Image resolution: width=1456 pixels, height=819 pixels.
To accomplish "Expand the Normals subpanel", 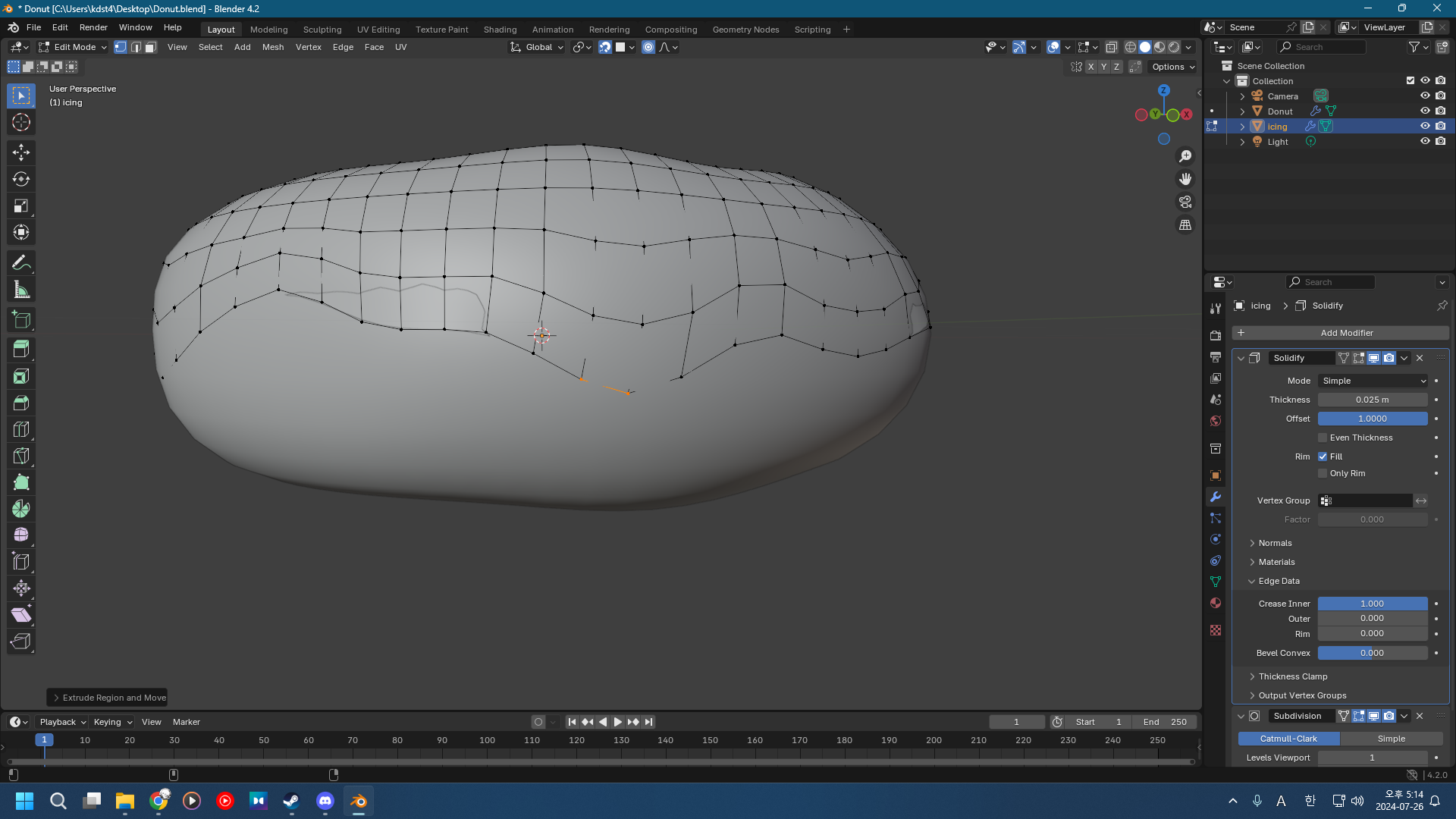I will pos(1275,543).
